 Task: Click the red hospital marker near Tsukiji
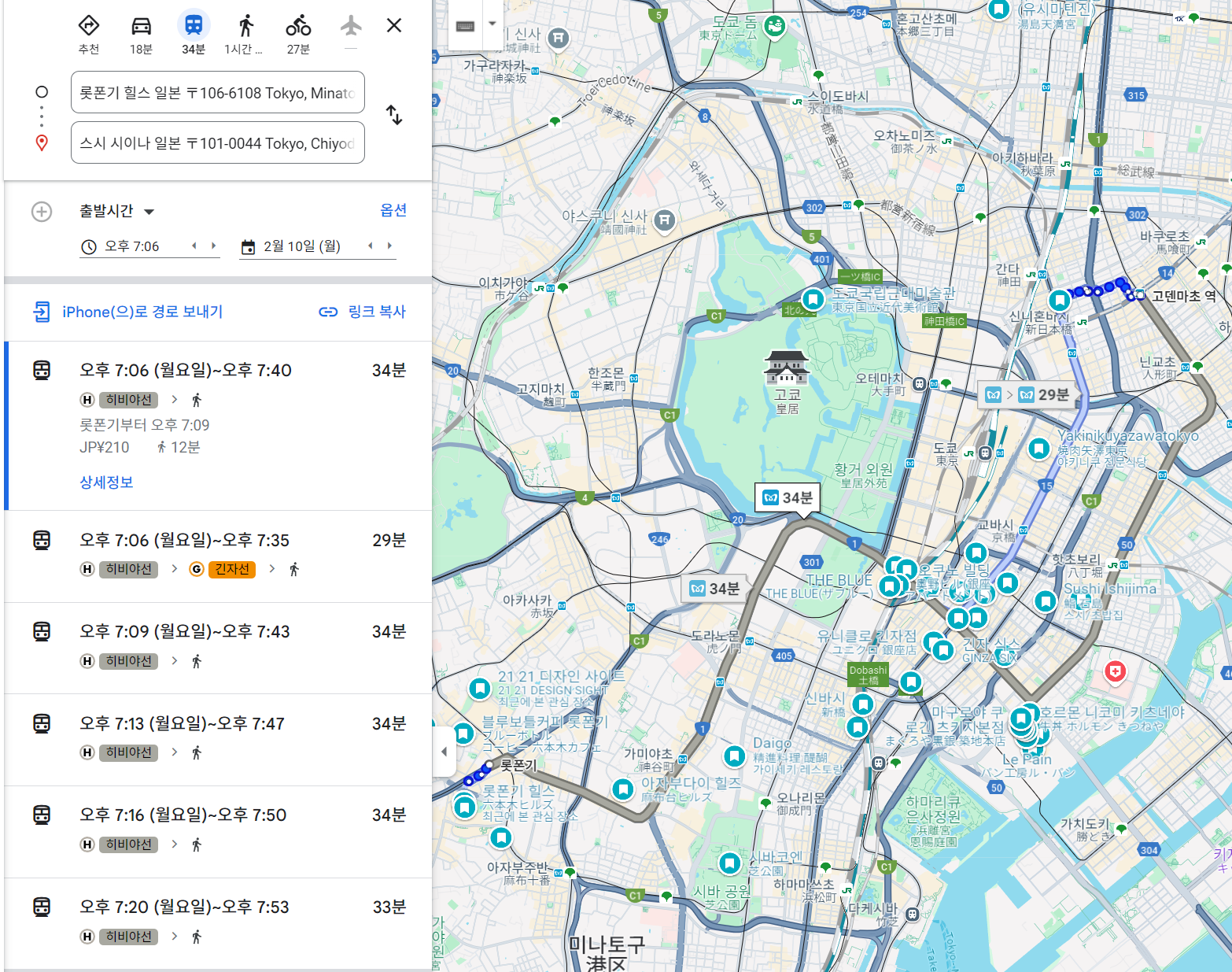point(1115,671)
